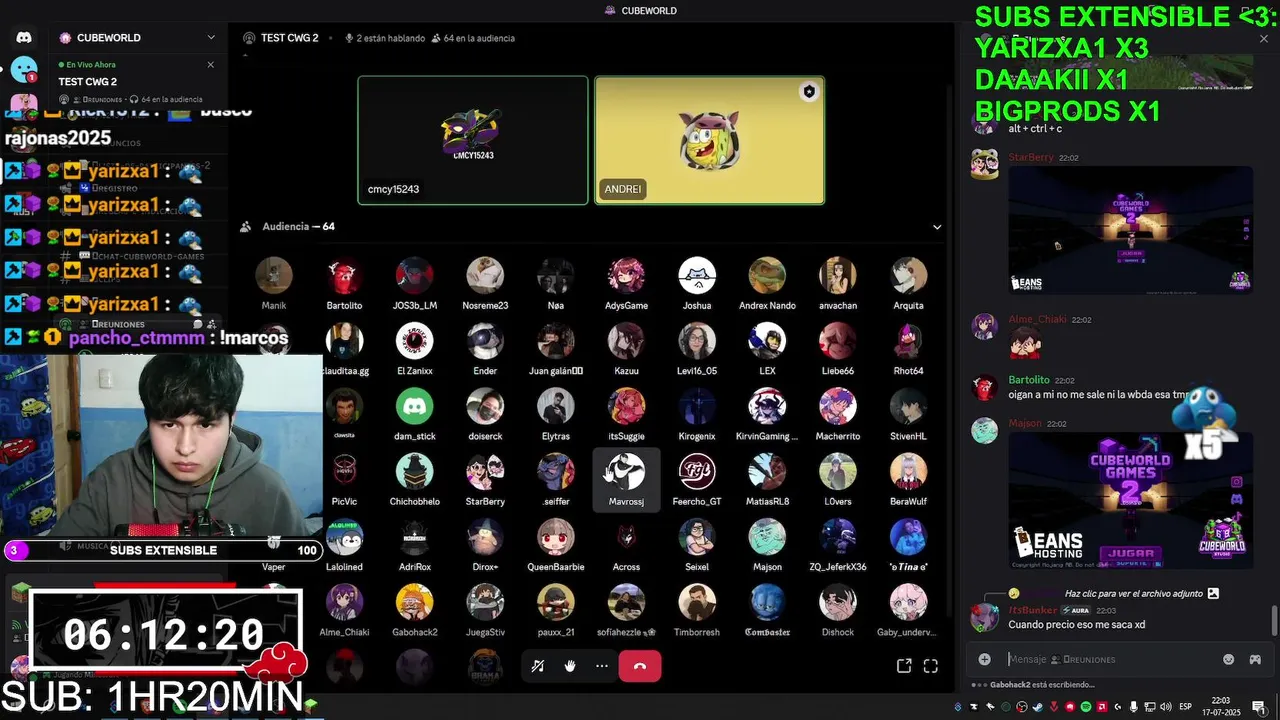Viewport: 1280px width, 720px height.
Task: Disconnect with the red hang-up button
Action: coord(640,666)
